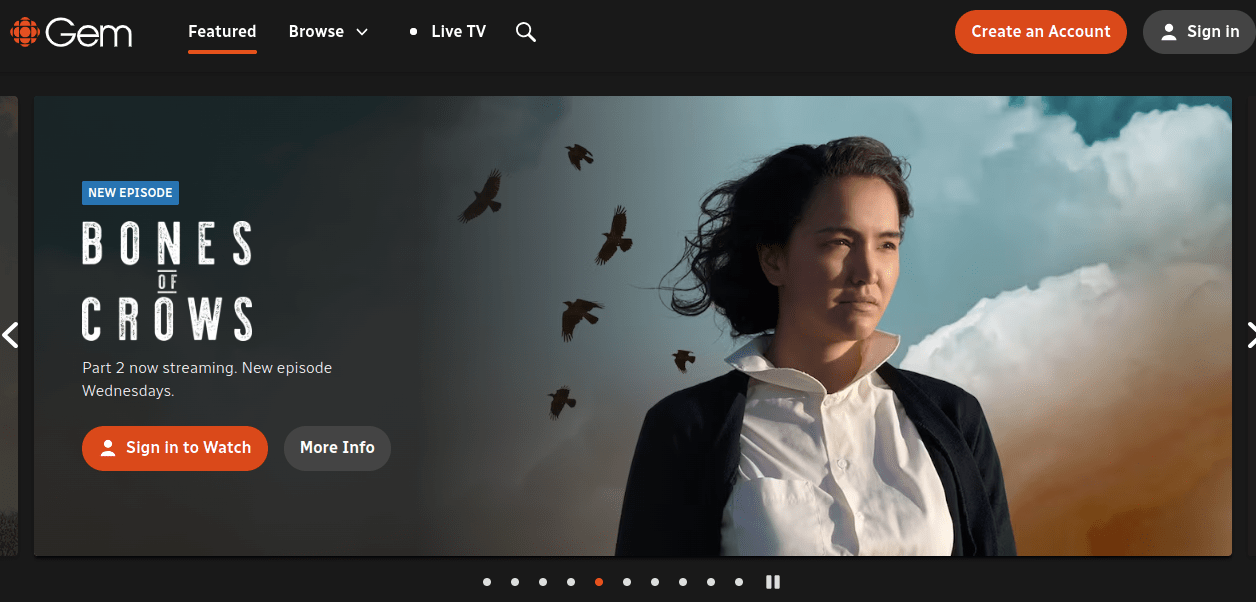The image size is (1256, 602).
Task: Select the Featured tab
Action: point(222,32)
